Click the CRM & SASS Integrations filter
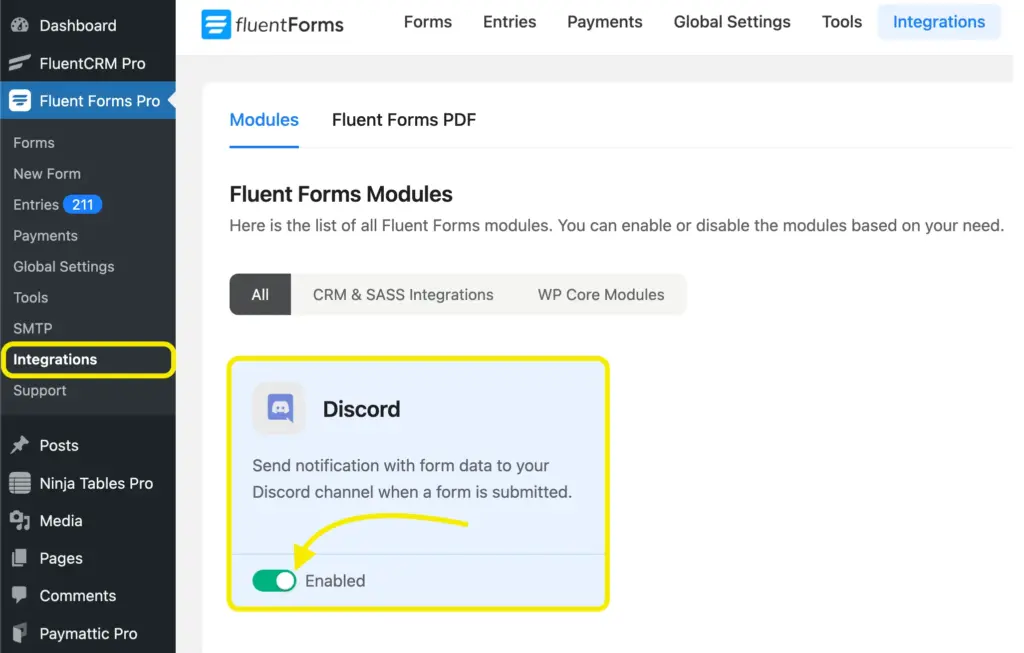1024x653 pixels. point(402,294)
